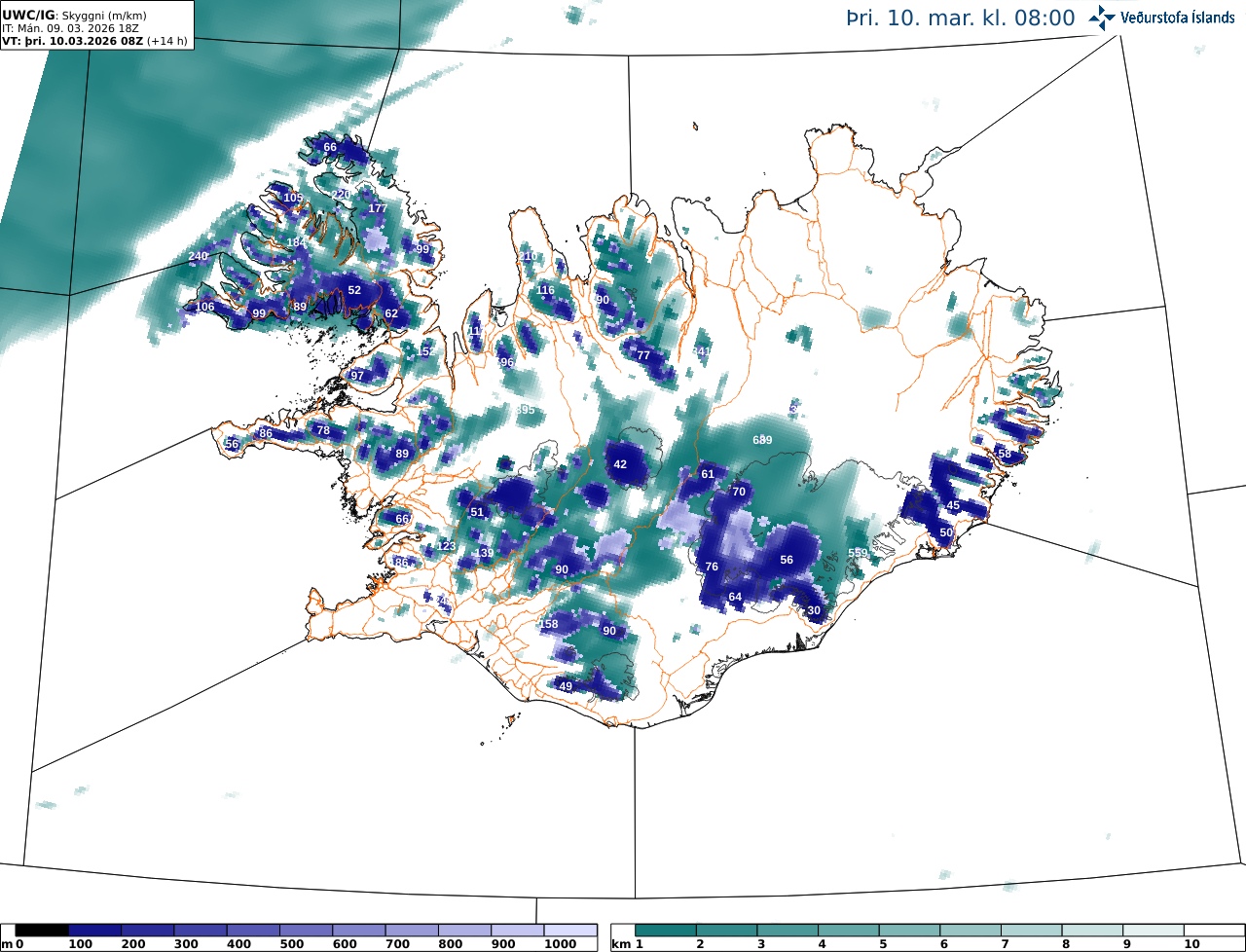Click the visibility value '240' on the map
This screenshot has width=1246, height=952.
(199, 256)
